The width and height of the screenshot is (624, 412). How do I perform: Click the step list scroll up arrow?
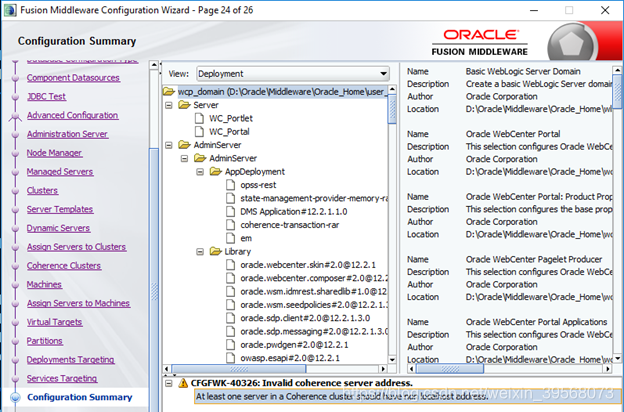click(x=154, y=65)
